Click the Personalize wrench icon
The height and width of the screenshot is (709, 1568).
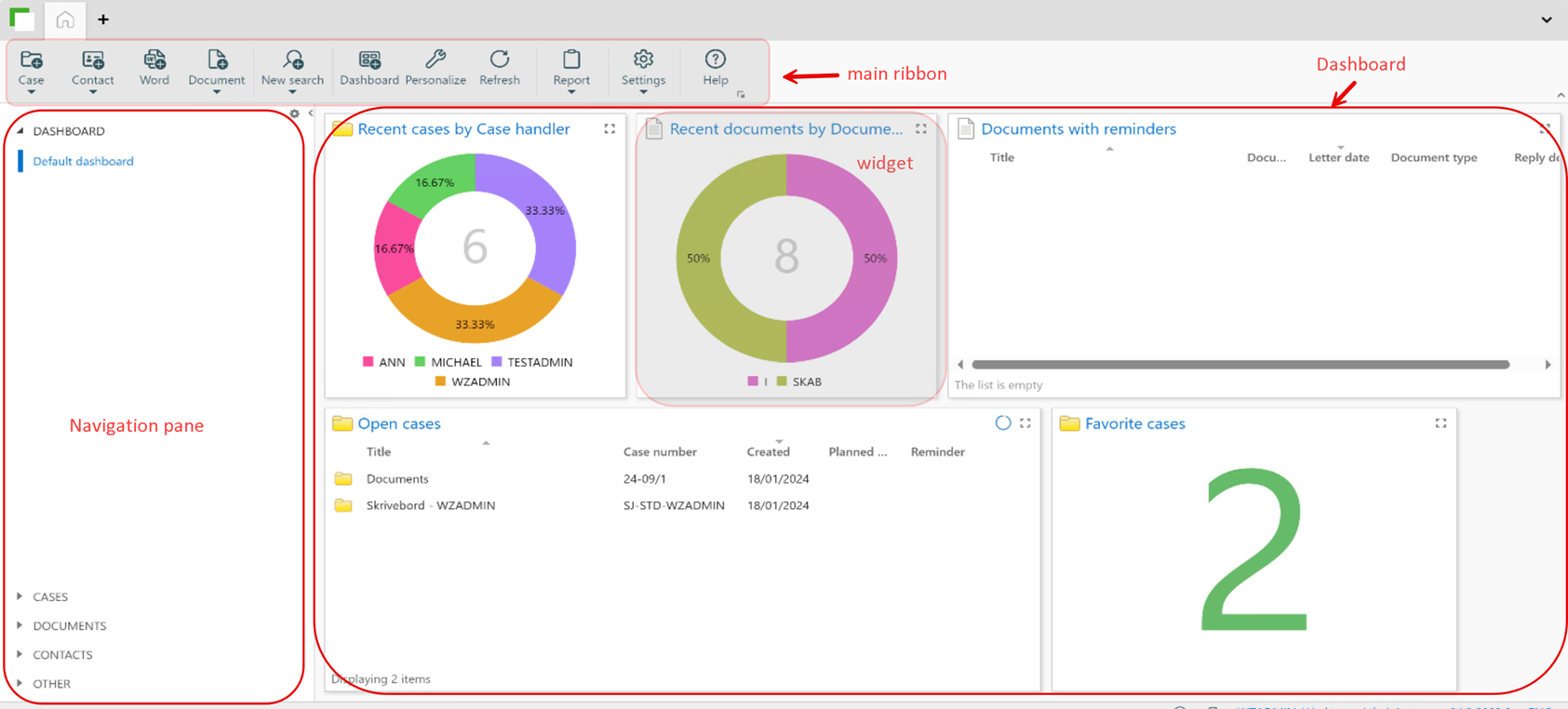(435, 61)
